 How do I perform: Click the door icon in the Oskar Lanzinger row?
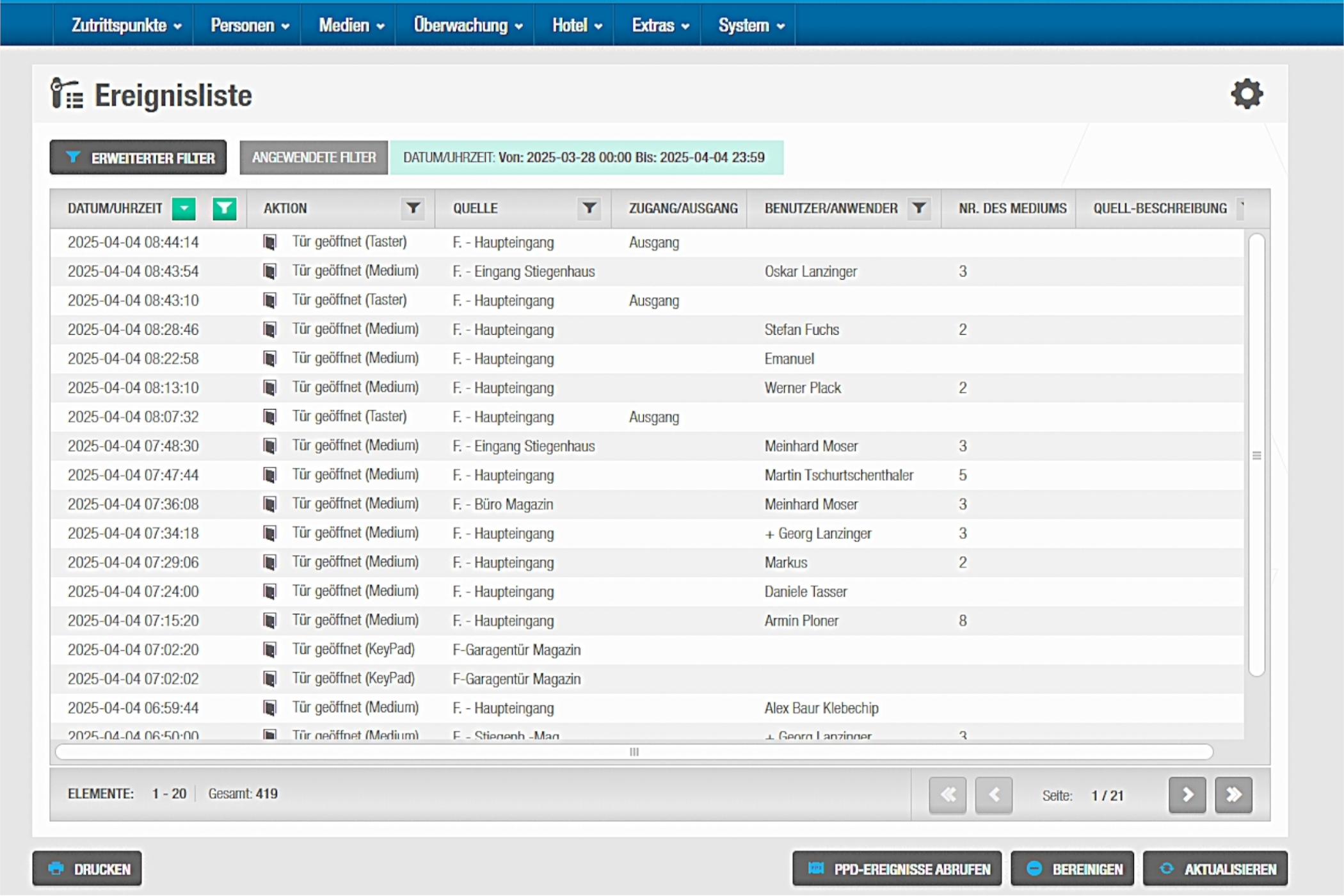coord(270,271)
